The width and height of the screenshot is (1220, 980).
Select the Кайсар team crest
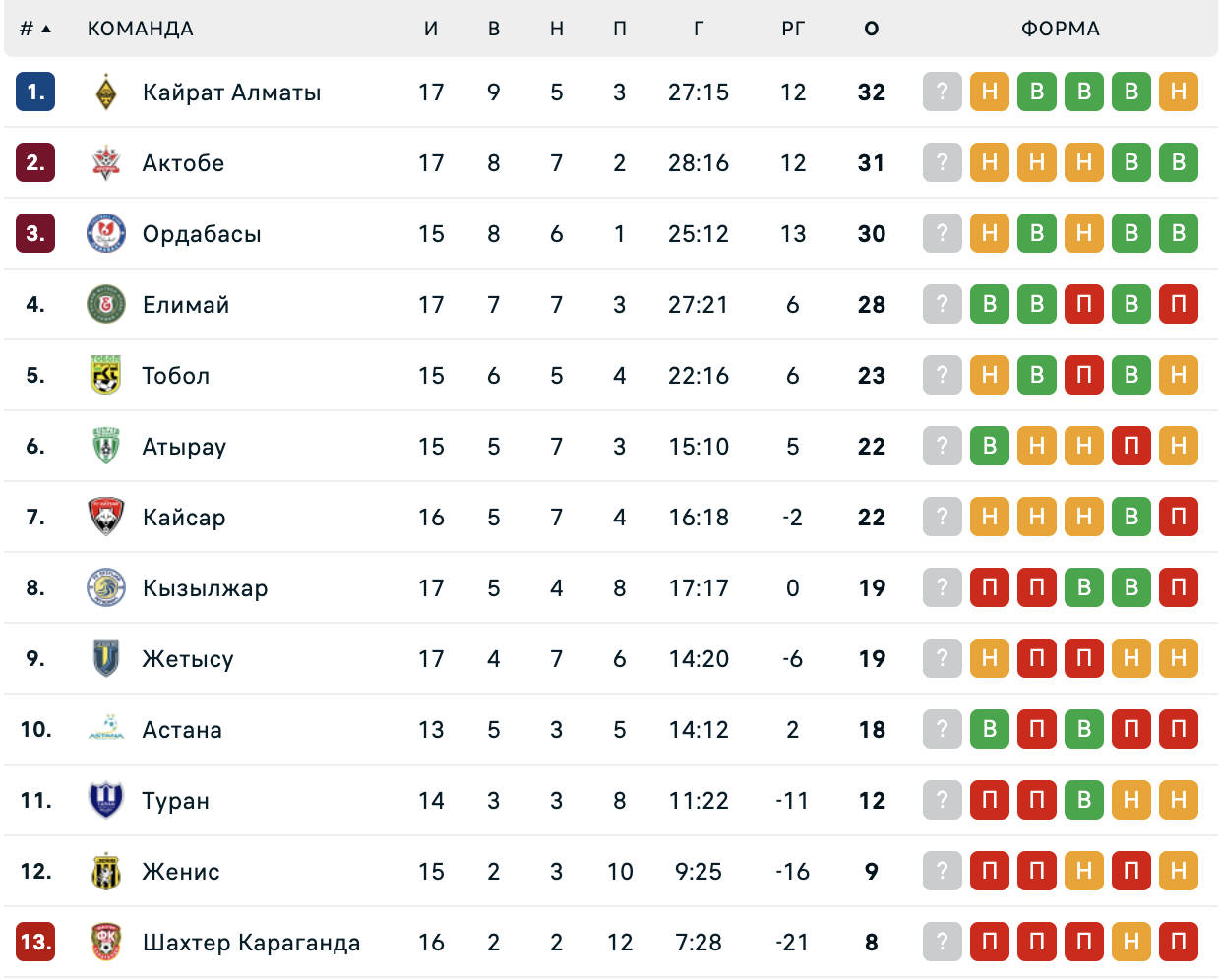[106, 518]
